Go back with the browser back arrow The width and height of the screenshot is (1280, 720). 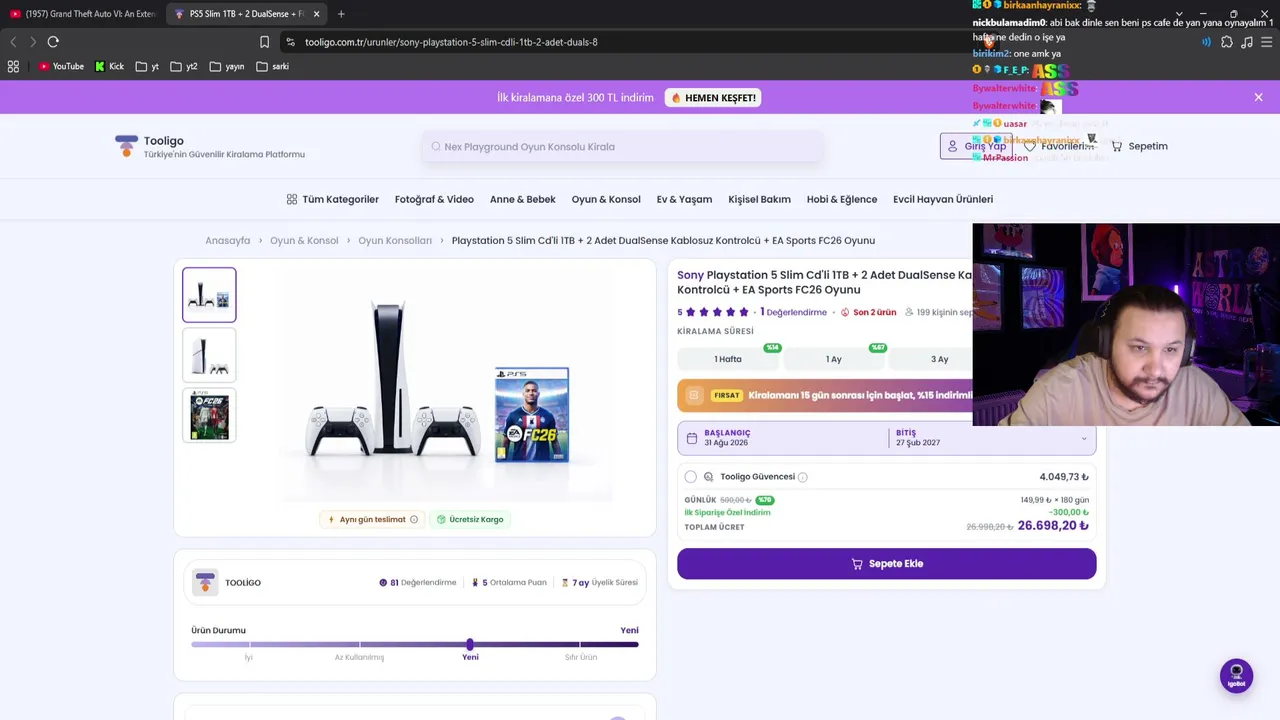13,42
